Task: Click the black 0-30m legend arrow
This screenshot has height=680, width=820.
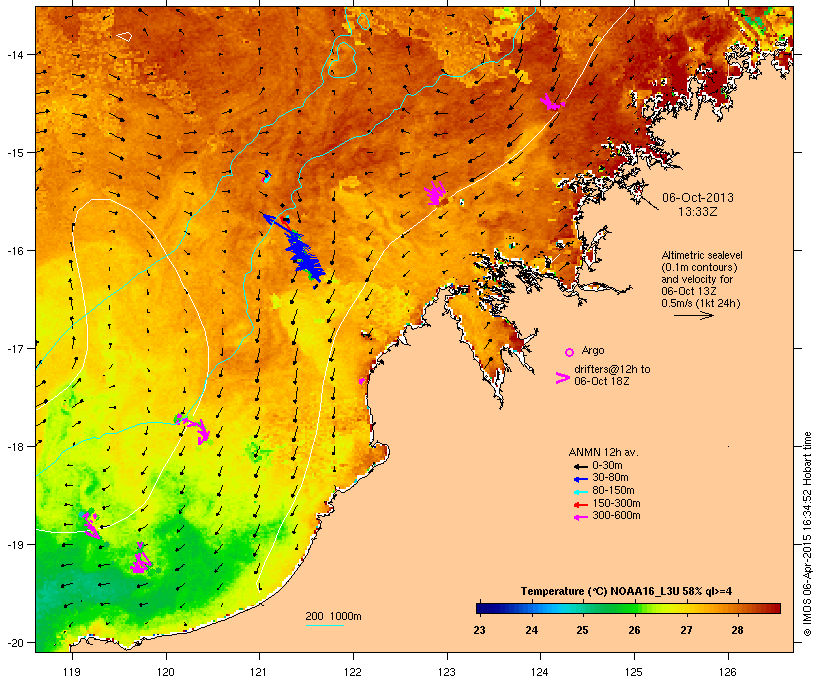Action: (580, 466)
